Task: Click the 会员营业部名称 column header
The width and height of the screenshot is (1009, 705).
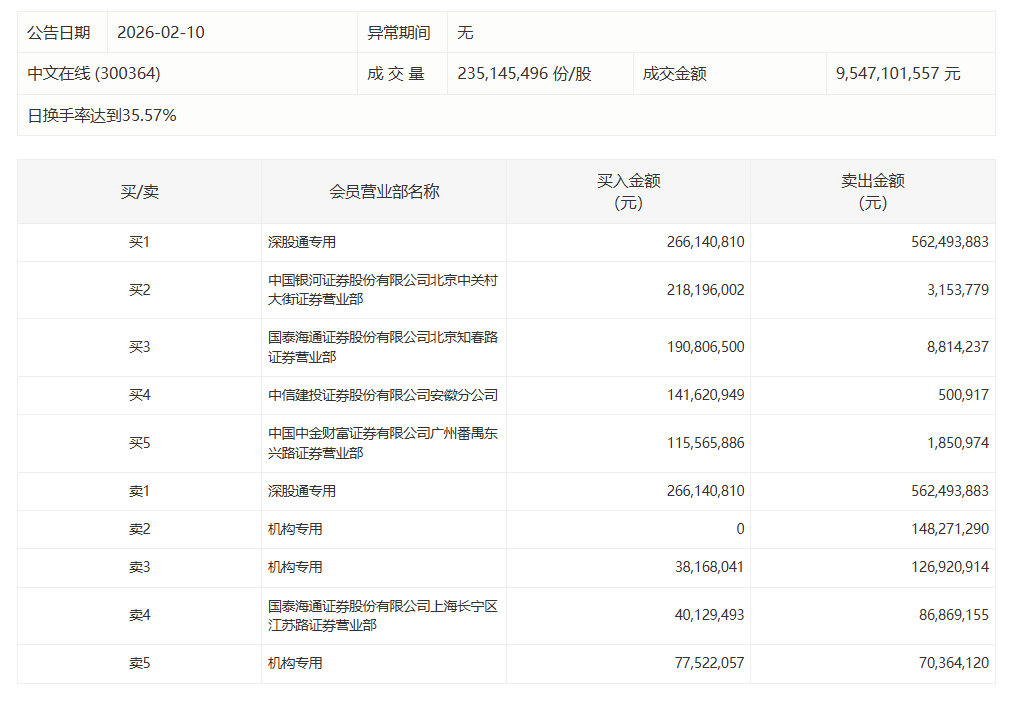Action: click(384, 191)
